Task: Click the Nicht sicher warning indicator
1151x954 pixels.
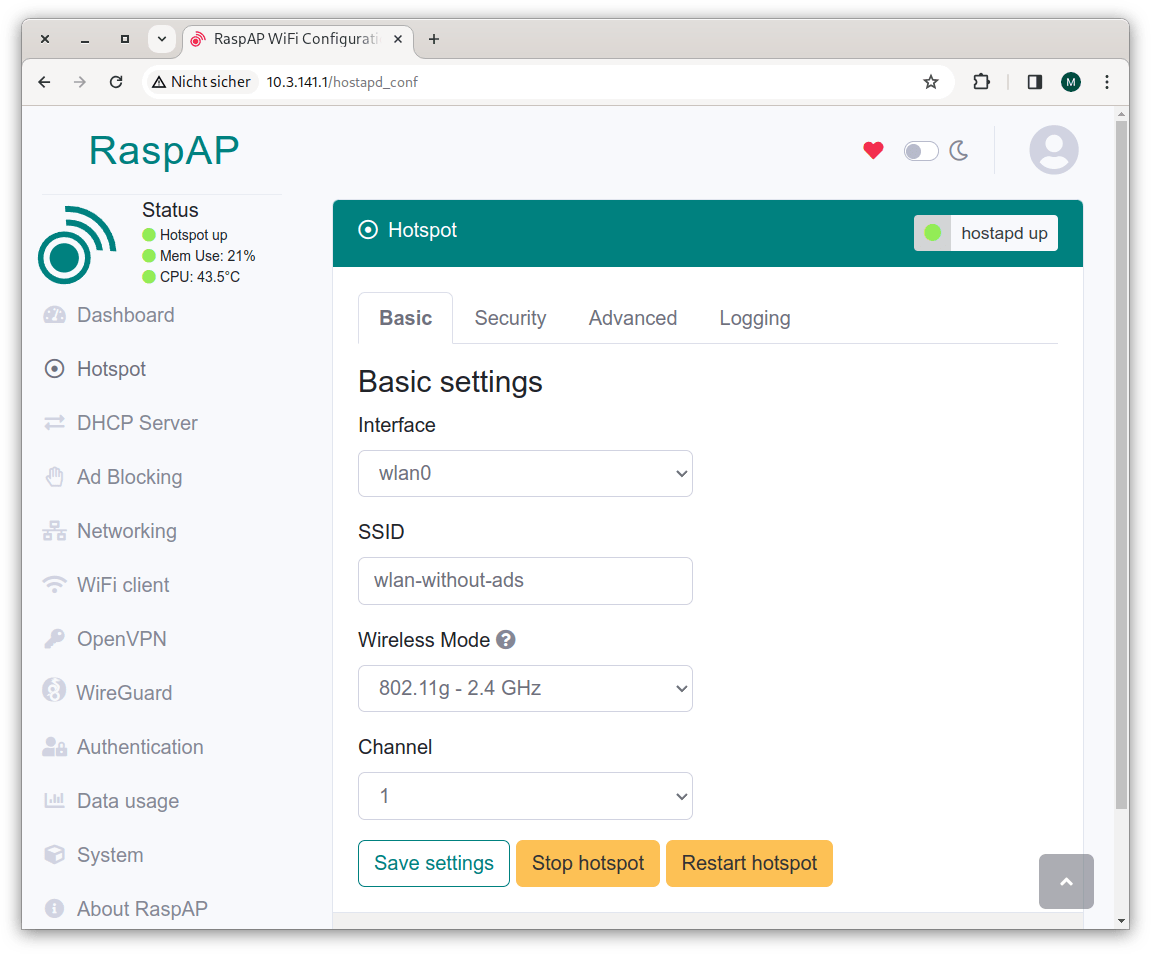Action: tap(201, 82)
